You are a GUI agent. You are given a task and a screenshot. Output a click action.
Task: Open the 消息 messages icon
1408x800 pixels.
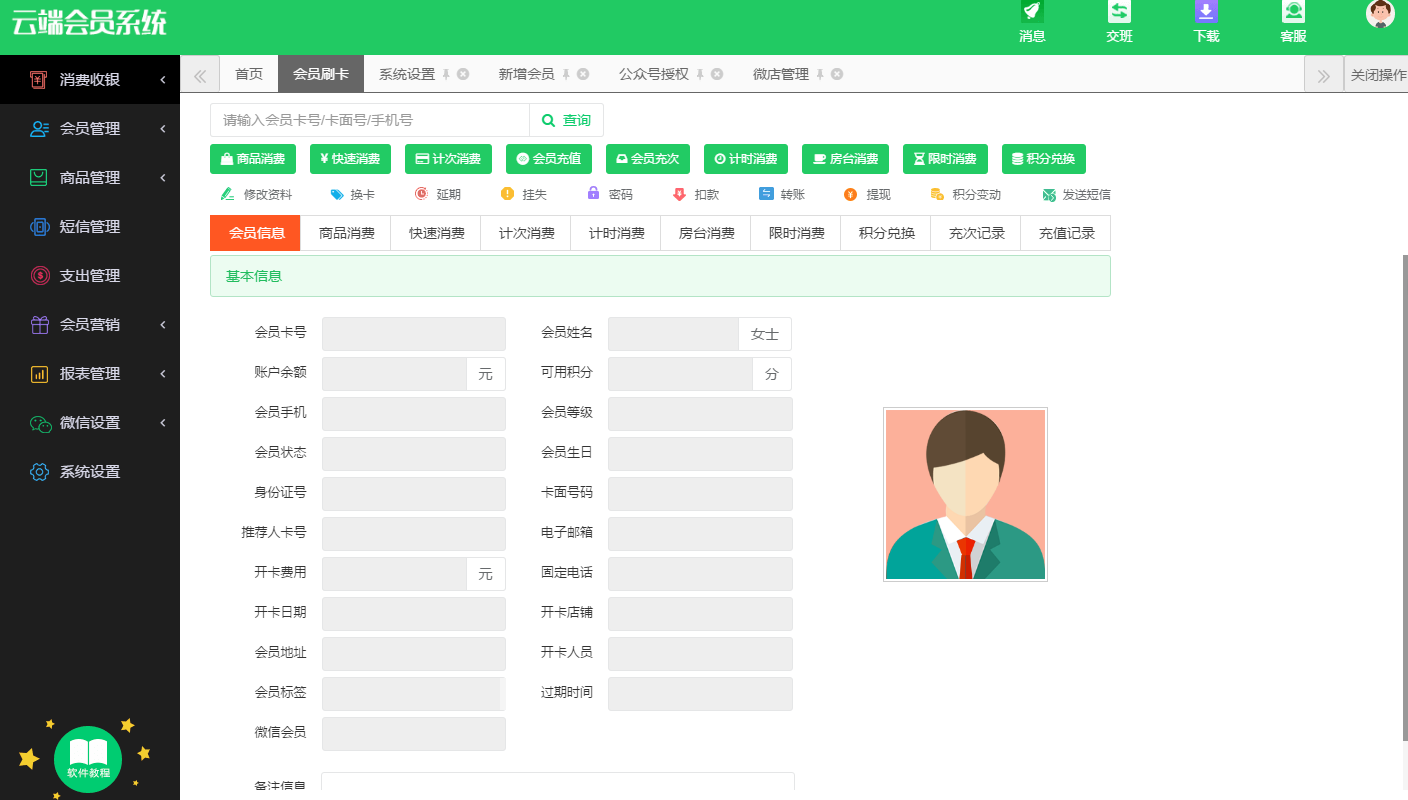click(x=1032, y=12)
